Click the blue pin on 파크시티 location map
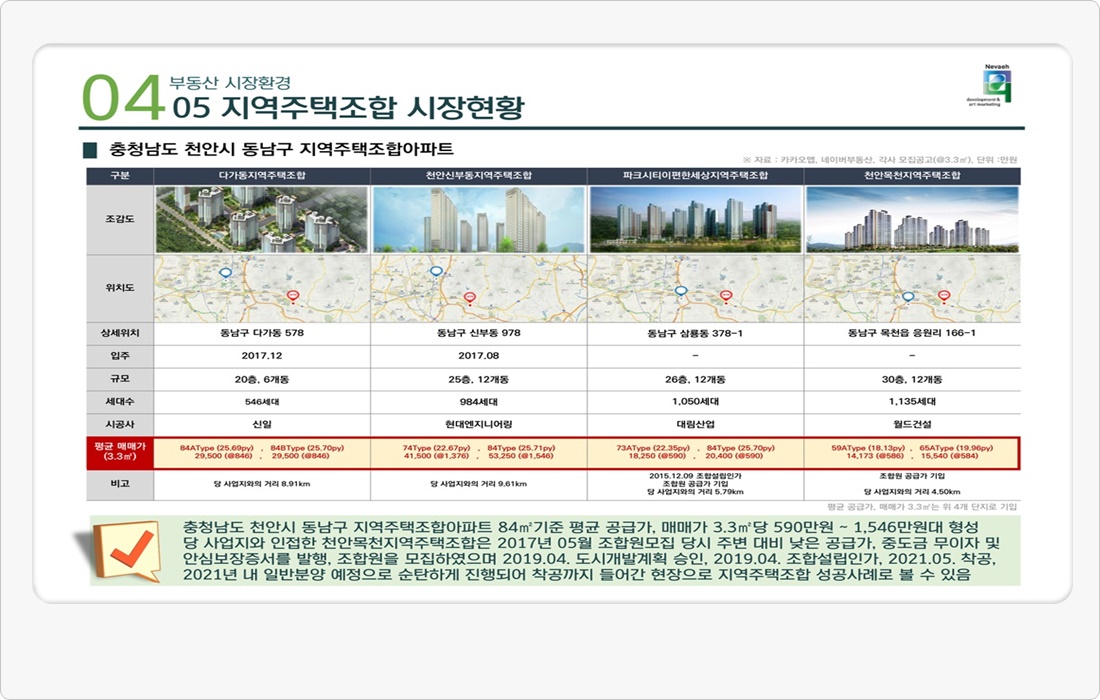Image resolution: width=1100 pixels, height=700 pixels. click(680, 292)
